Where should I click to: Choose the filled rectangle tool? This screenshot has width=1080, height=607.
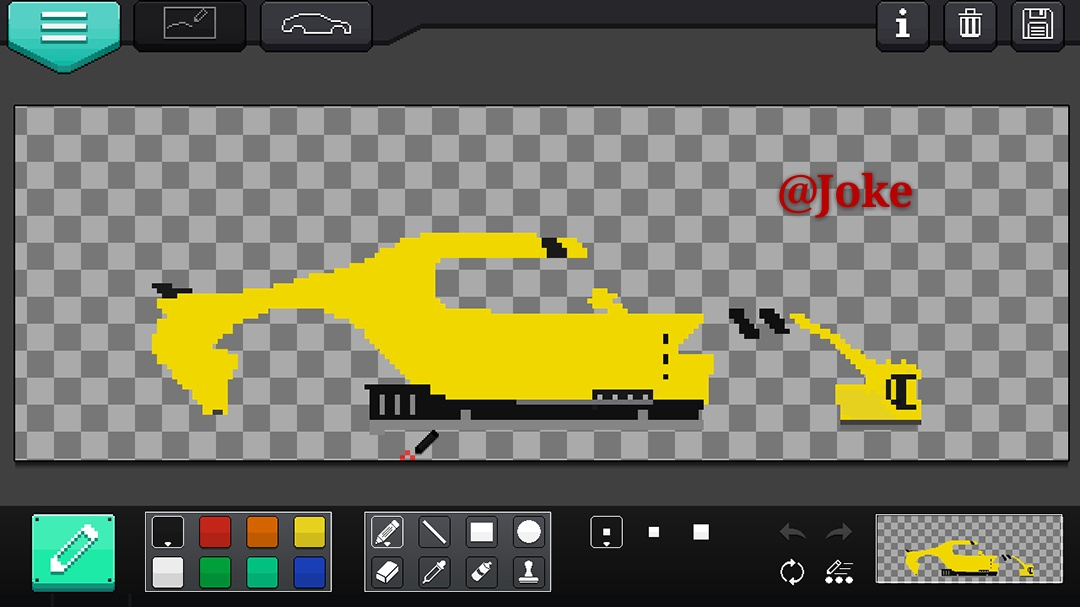coord(481,533)
